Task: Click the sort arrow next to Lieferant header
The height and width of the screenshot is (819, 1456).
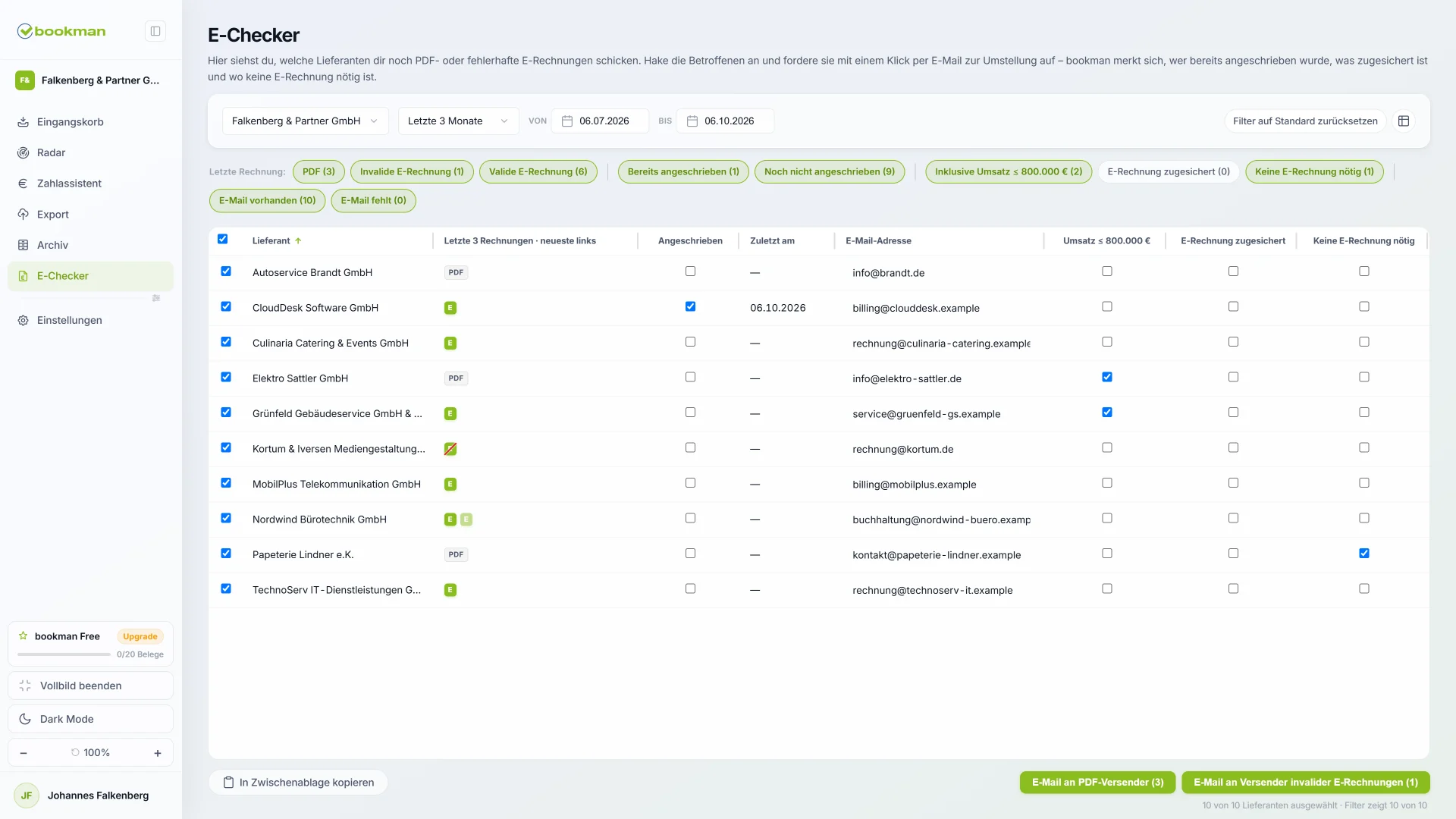Action: pos(298,241)
